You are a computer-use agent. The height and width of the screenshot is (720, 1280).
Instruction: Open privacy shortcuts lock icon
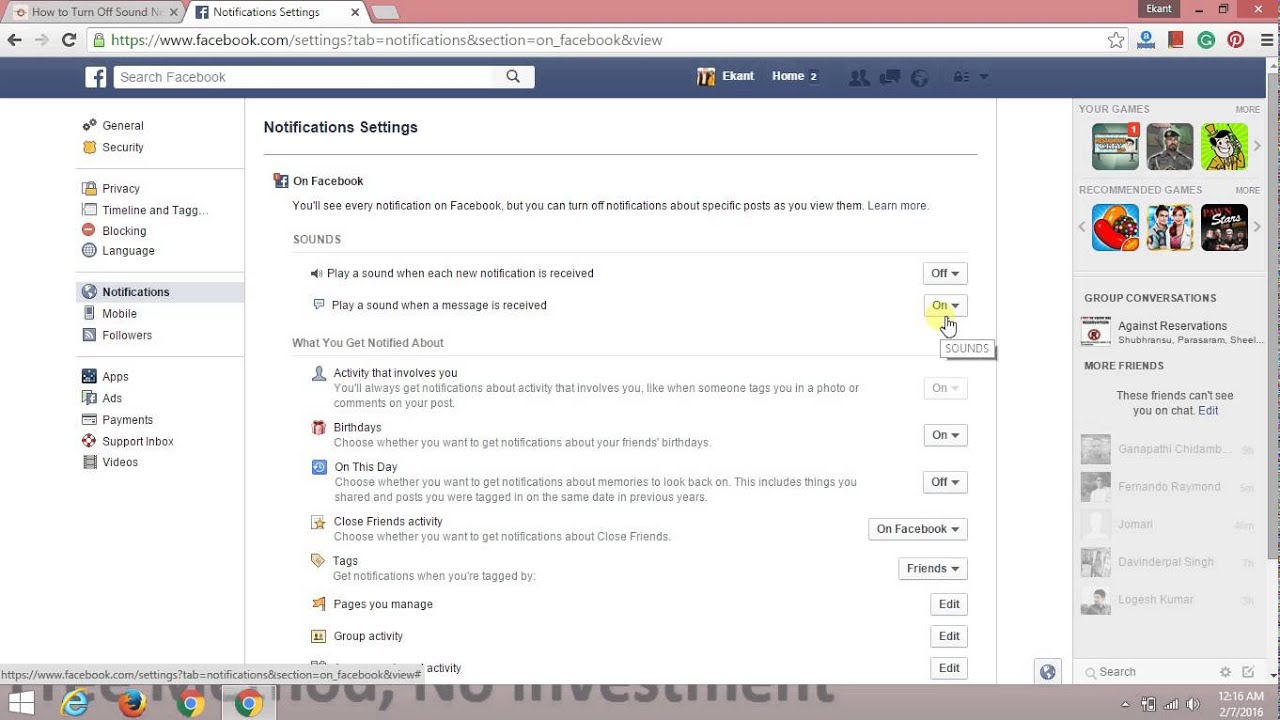[961, 77]
